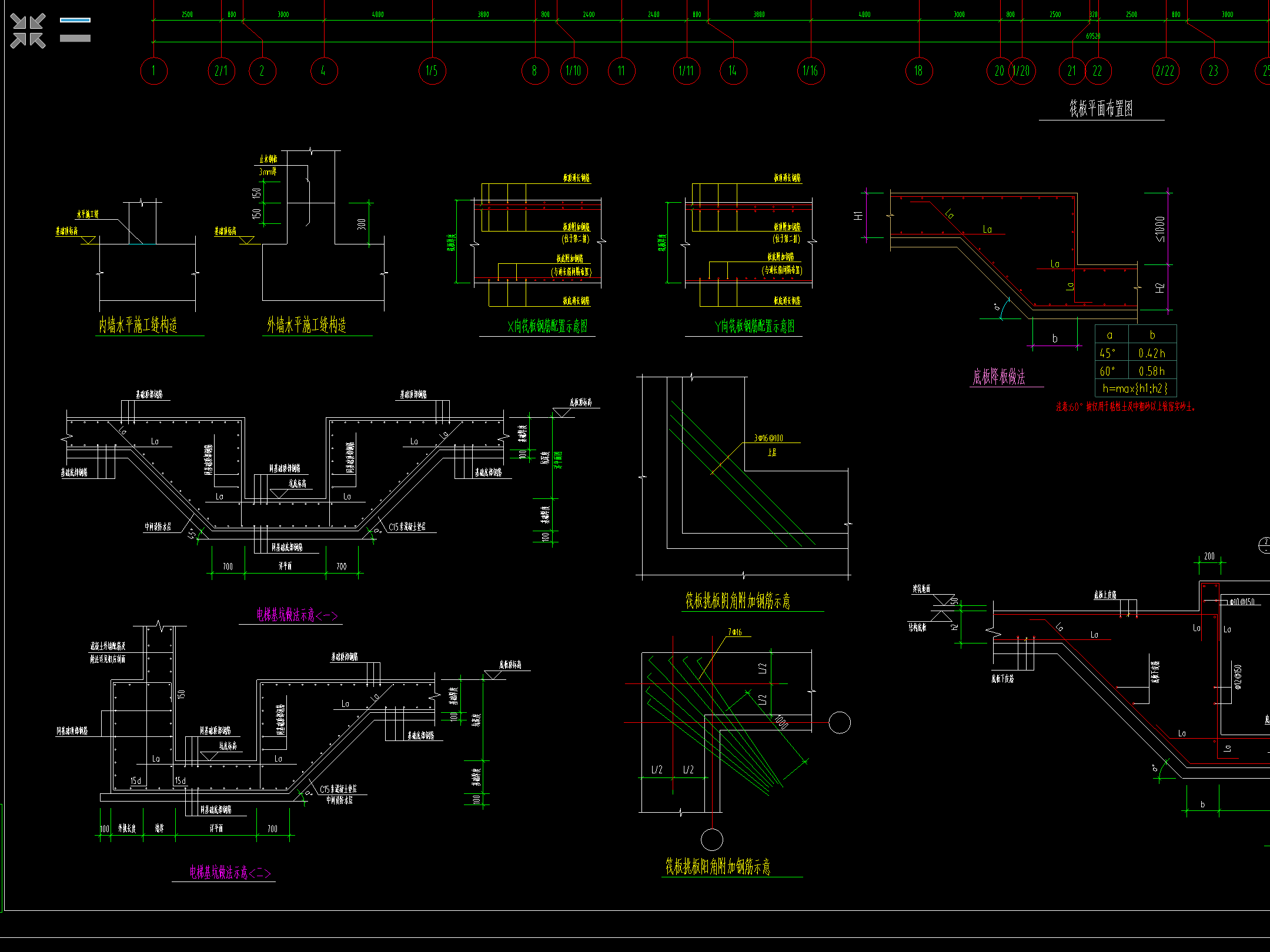The width and height of the screenshot is (1270, 952).
Task: Click the 外墙水平施工缝构造 title
Action: (x=306, y=325)
